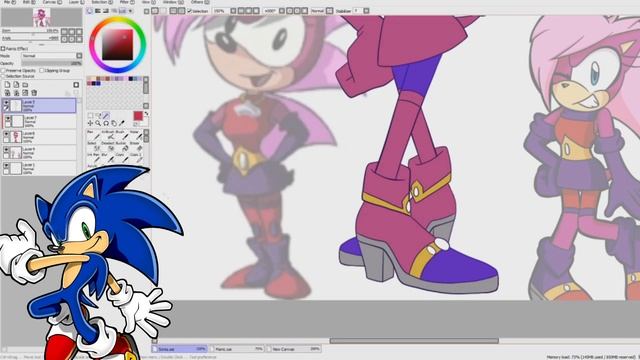
Task: Choose the Lasso selection tool
Action: [x=98, y=116]
